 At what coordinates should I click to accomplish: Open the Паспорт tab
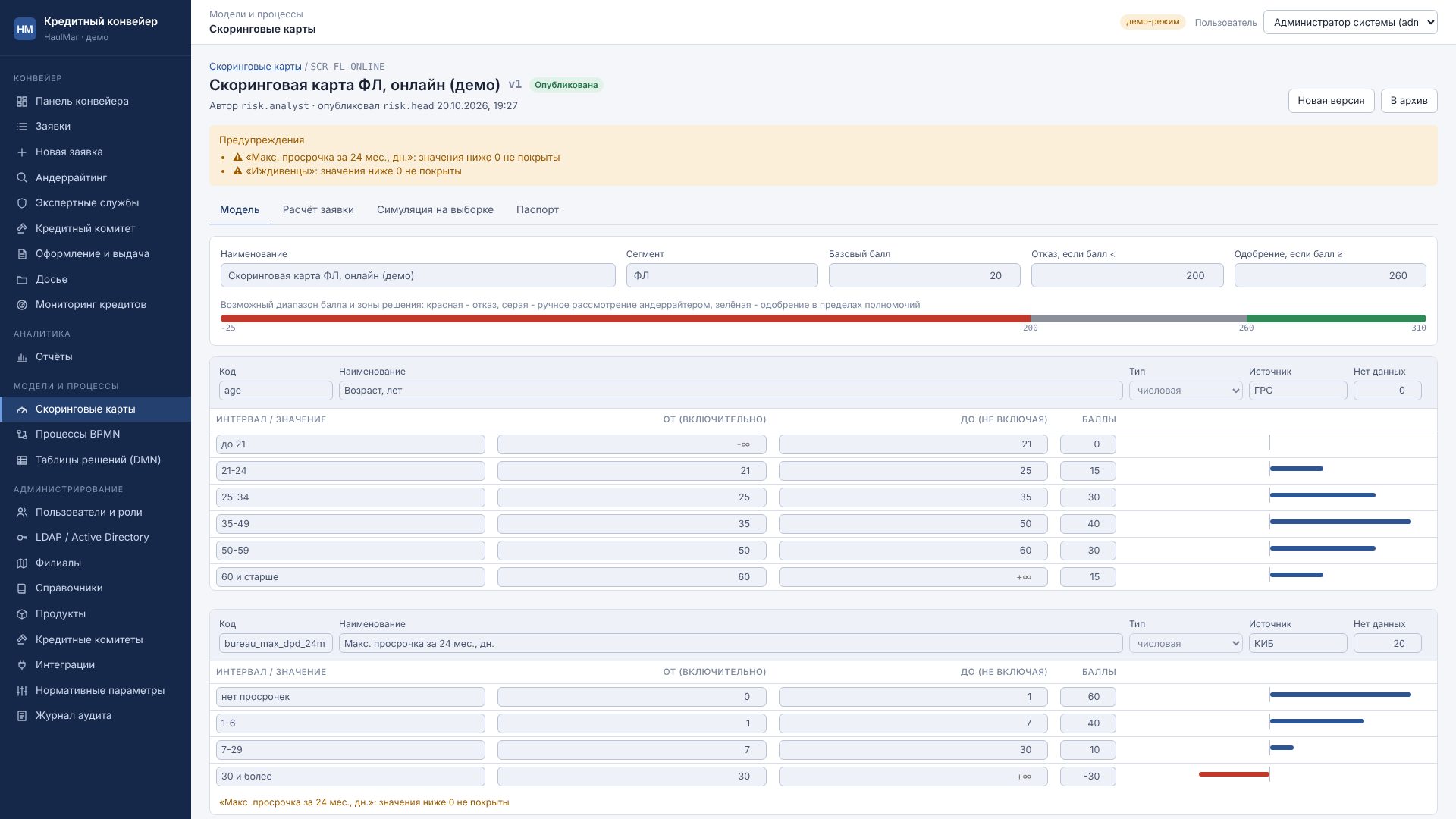tap(537, 210)
